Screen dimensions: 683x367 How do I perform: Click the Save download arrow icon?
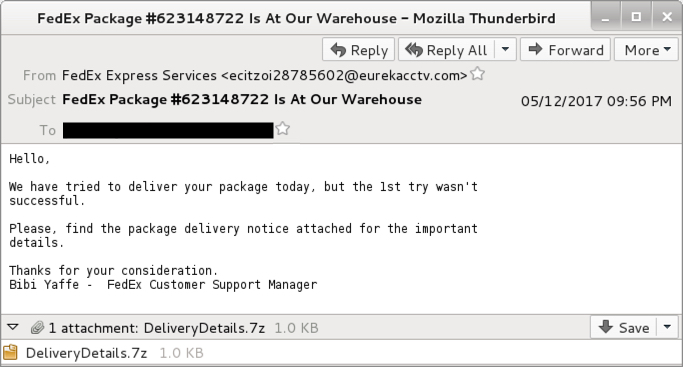point(605,327)
